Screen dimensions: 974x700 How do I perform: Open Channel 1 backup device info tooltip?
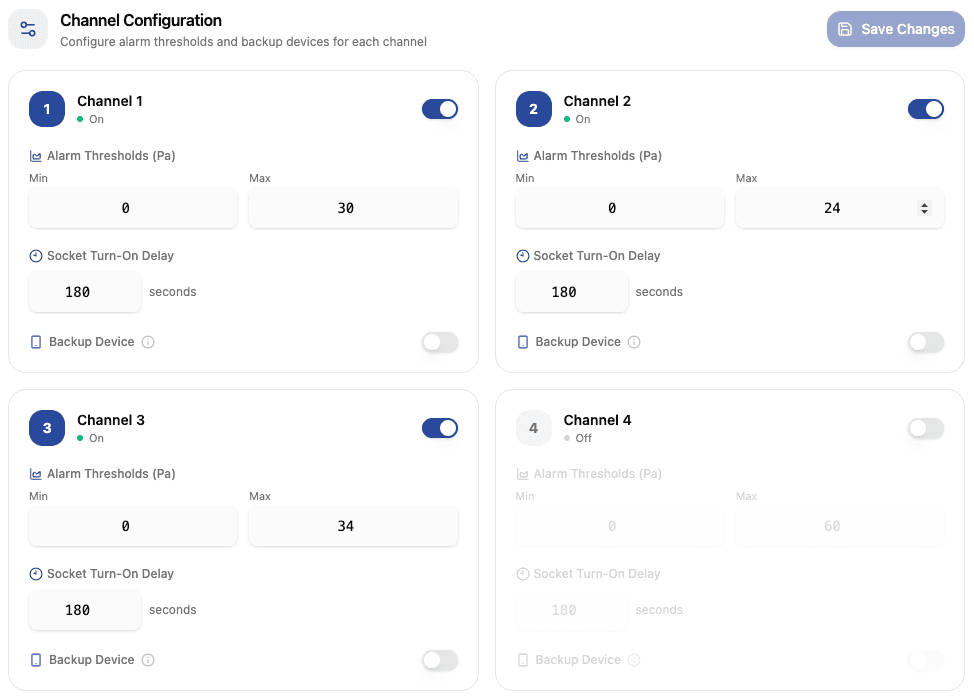[148, 342]
